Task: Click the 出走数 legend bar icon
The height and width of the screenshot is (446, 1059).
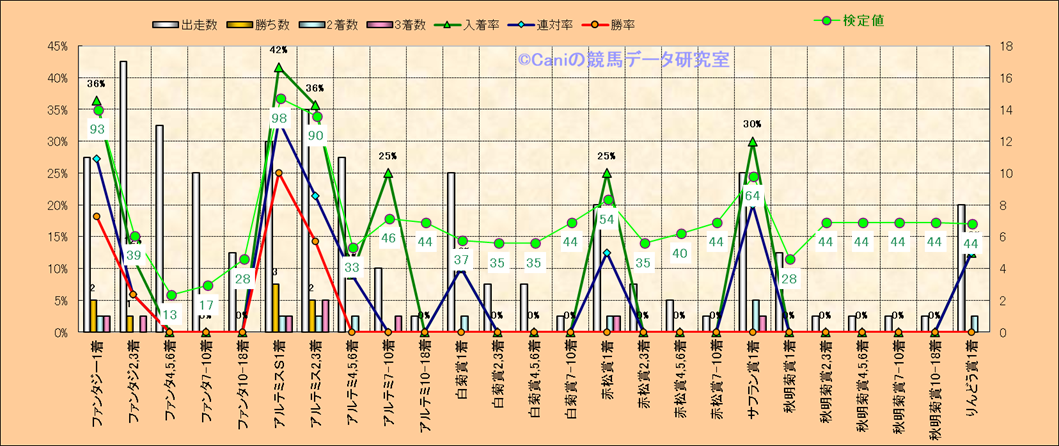Action: pyautogui.click(x=166, y=24)
